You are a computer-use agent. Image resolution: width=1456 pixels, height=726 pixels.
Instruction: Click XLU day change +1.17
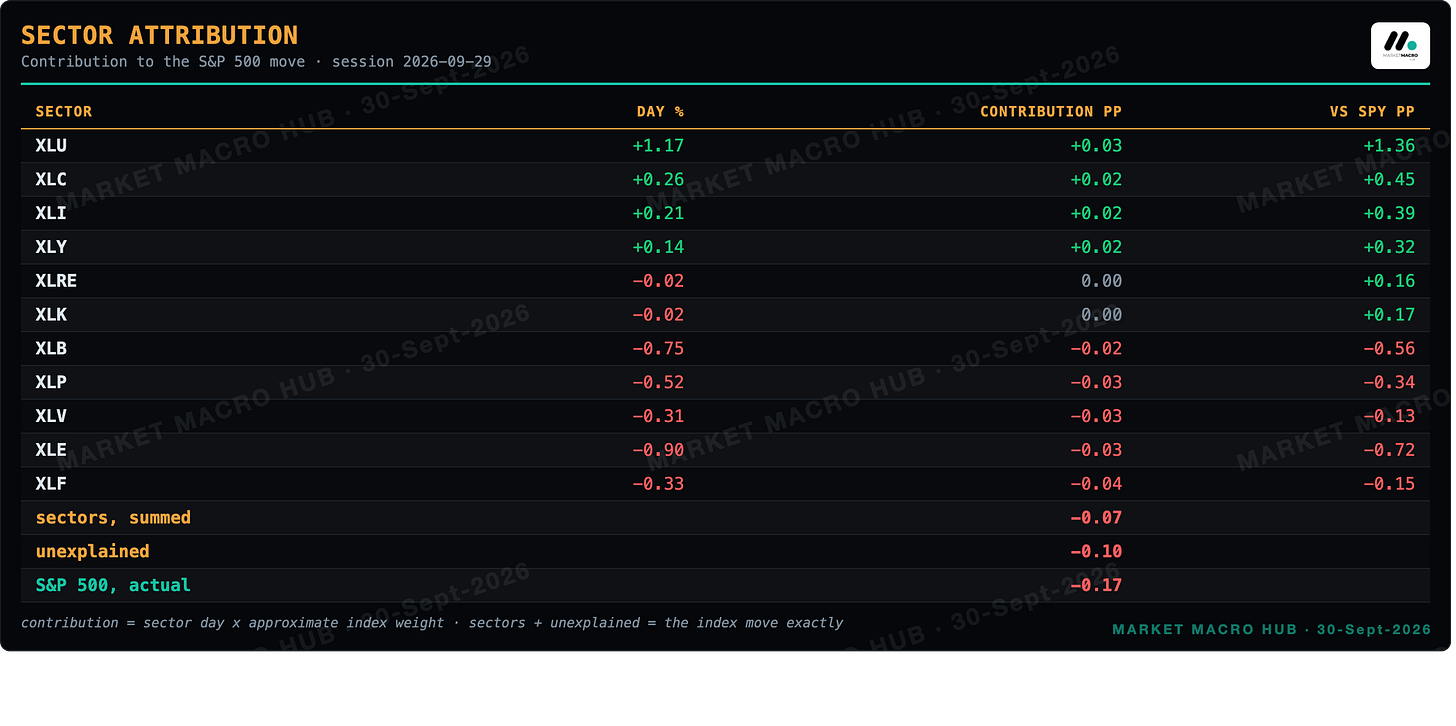pos(658,146)
